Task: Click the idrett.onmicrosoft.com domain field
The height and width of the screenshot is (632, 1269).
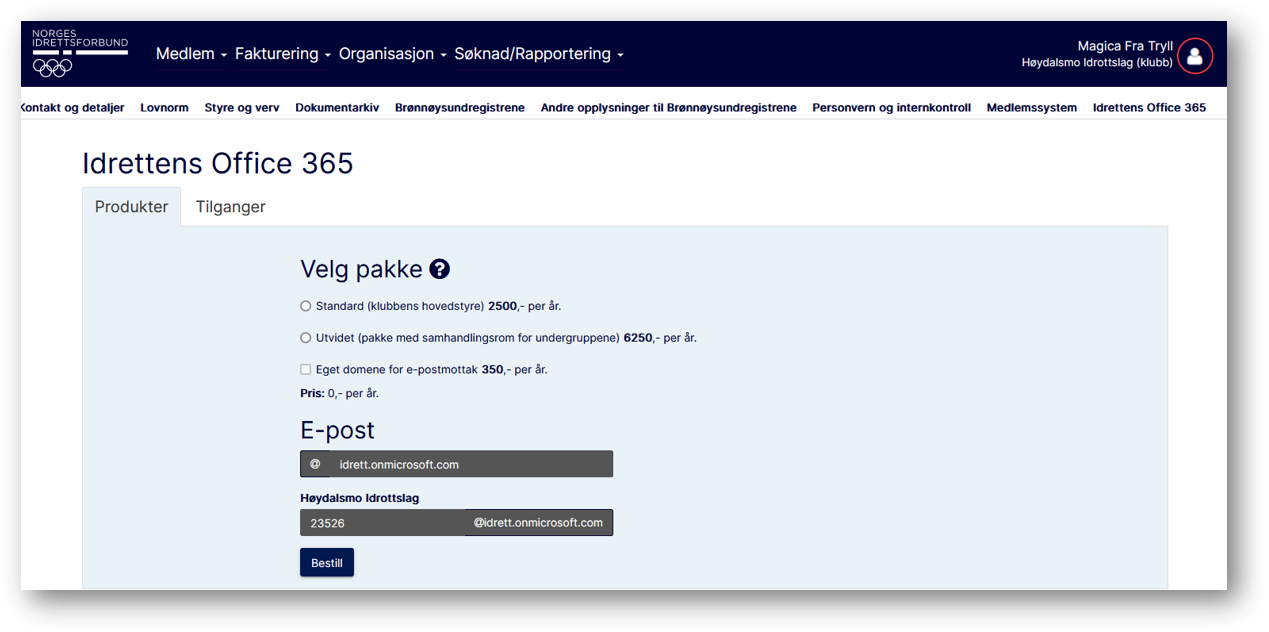Action: 471,464
